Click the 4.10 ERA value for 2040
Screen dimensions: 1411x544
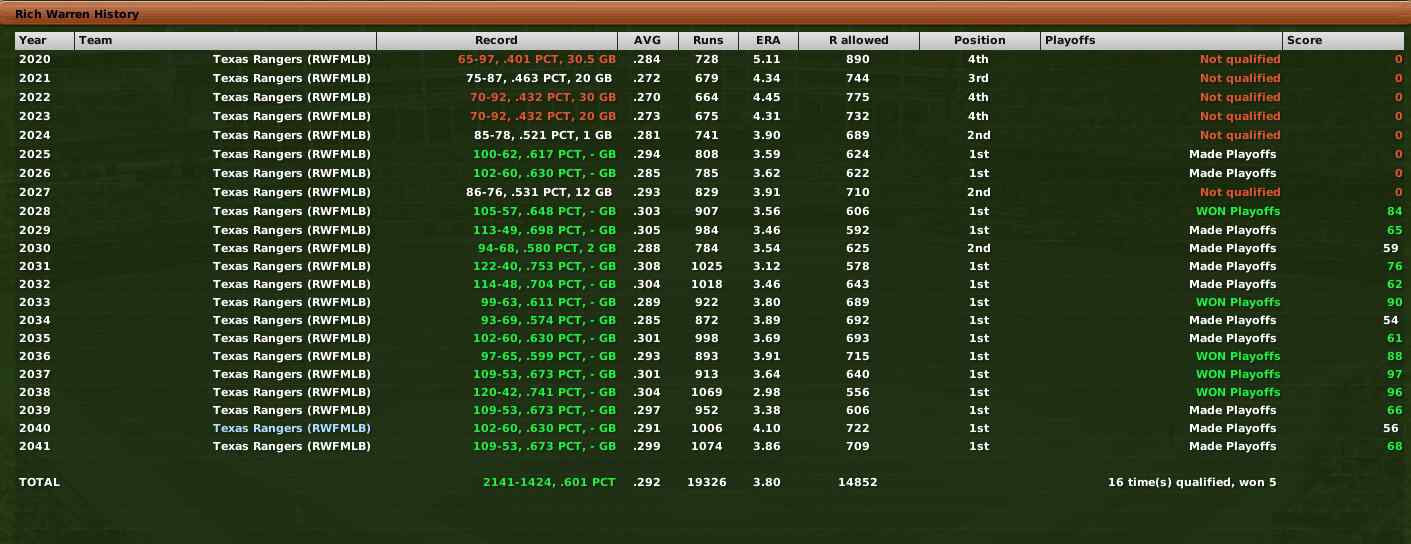click(x=767, y=428)
